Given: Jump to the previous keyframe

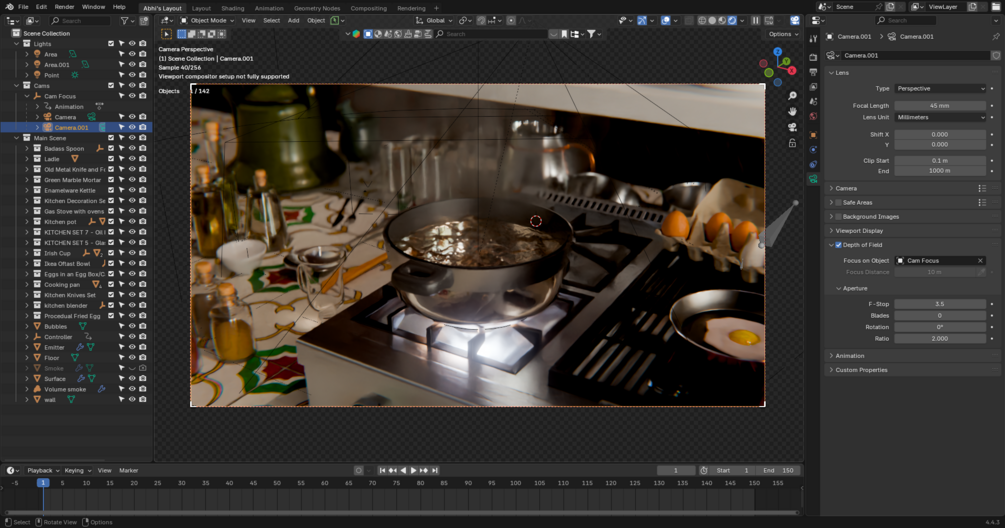Looking at the screenshot, I should coord(393,470).
